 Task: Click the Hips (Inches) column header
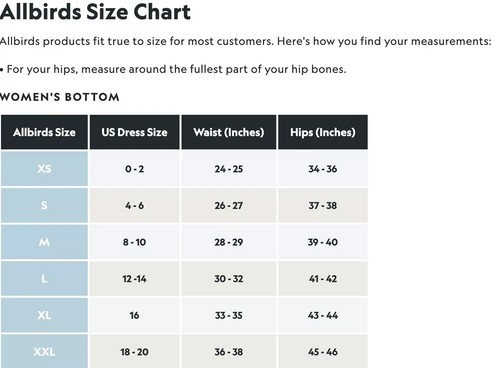coord(323,132)
